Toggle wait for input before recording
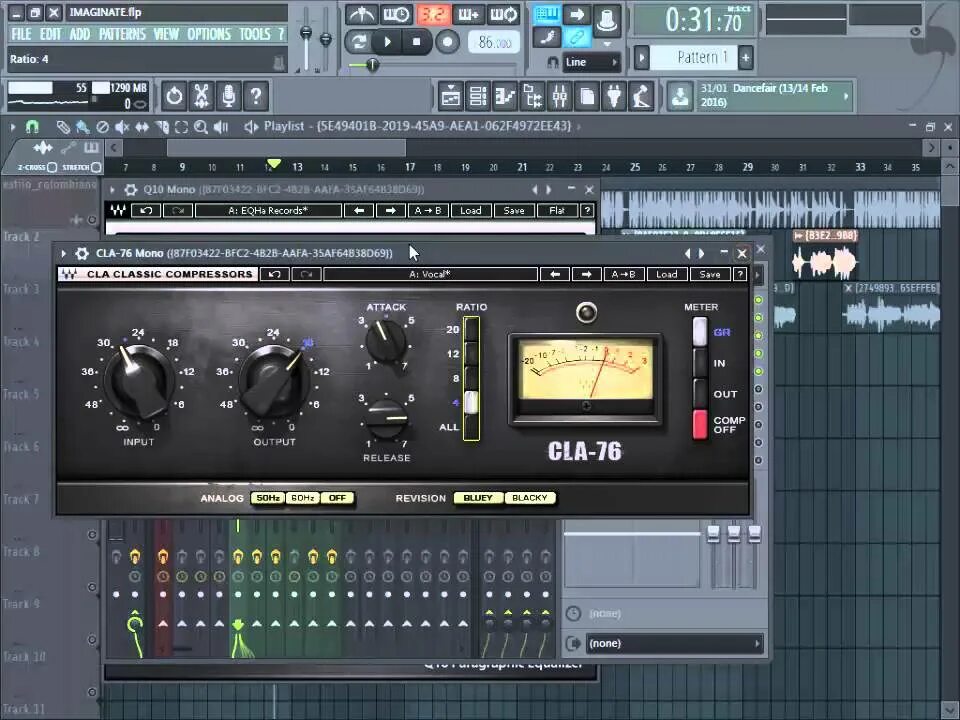The width and height of the screenshot is (960, 720). (x=397, y=14)
